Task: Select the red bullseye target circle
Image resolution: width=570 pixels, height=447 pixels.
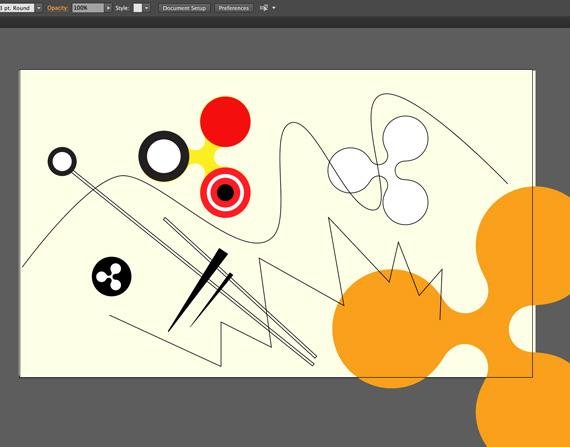Action: [225, 192]
